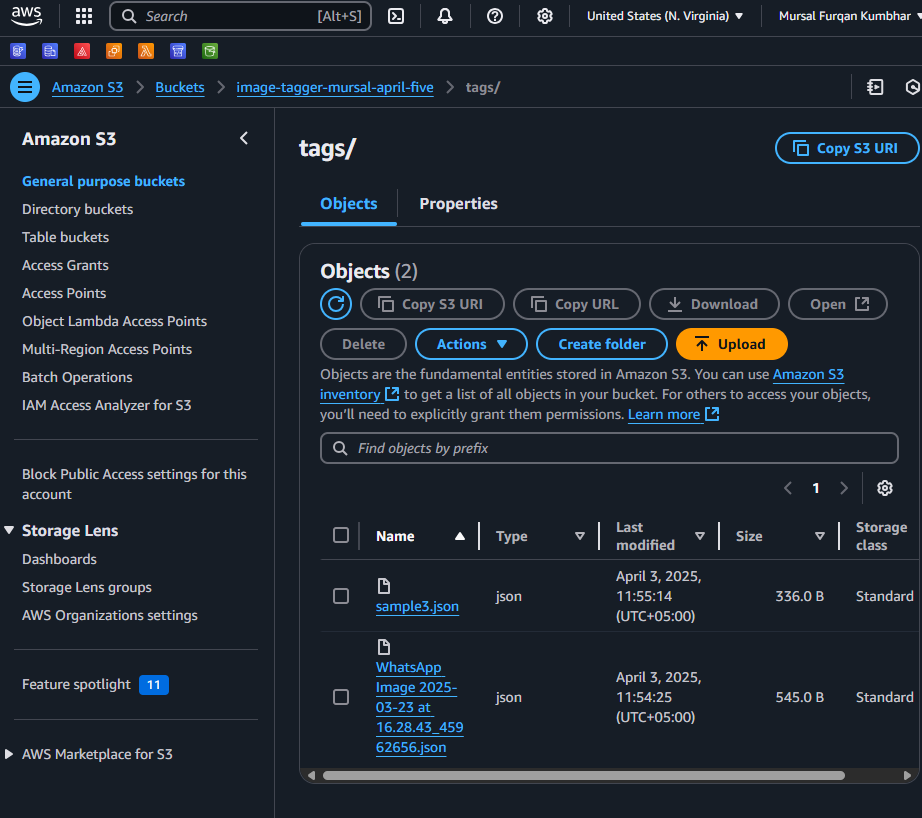Open the console settings gear in top bar
Viewport: 922px width, 818px height.
click(x=545, y=16)
